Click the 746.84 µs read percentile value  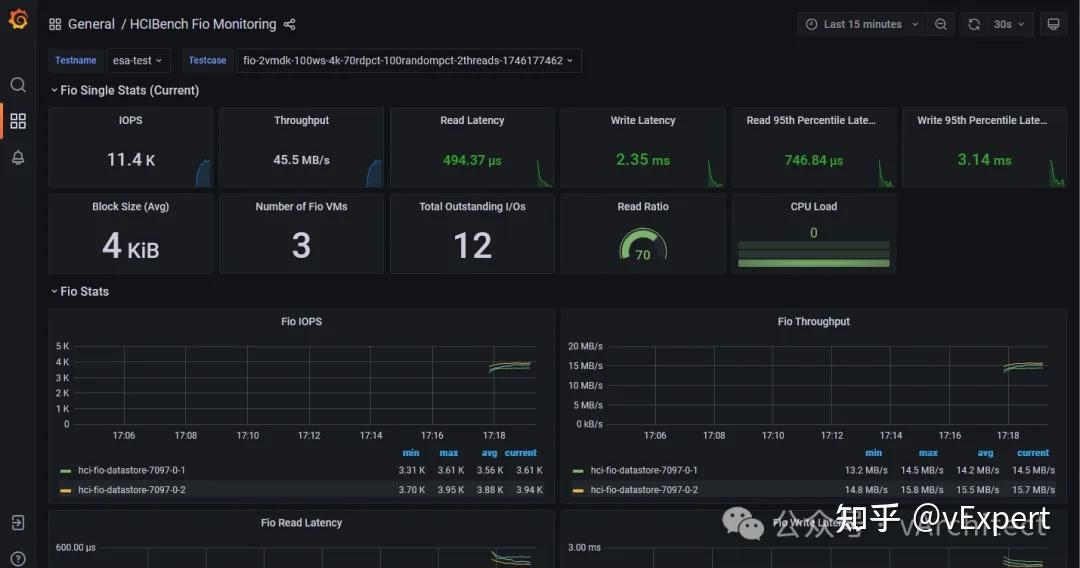point(813,160)
